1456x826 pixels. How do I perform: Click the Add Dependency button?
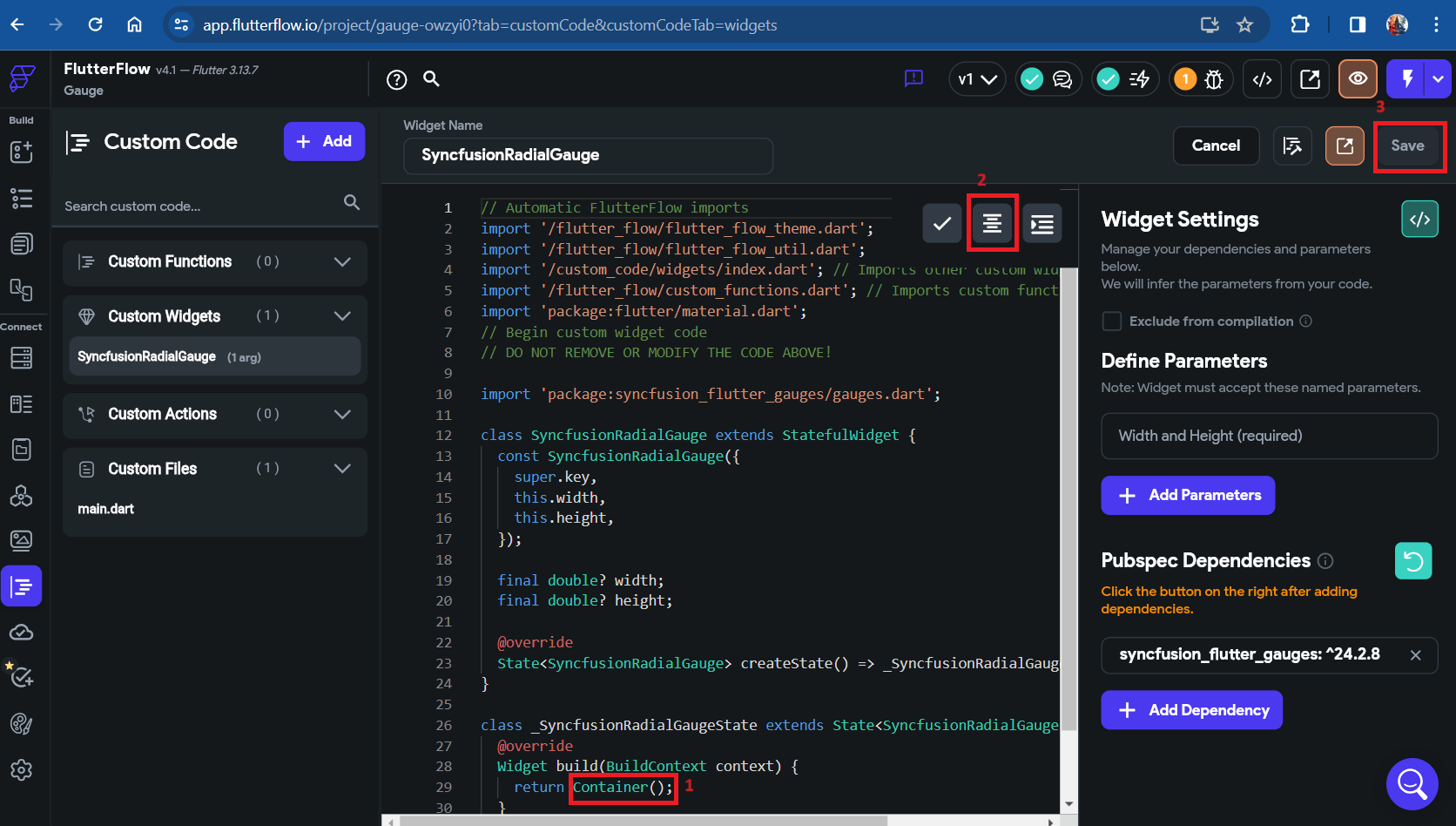point(1191,710)
